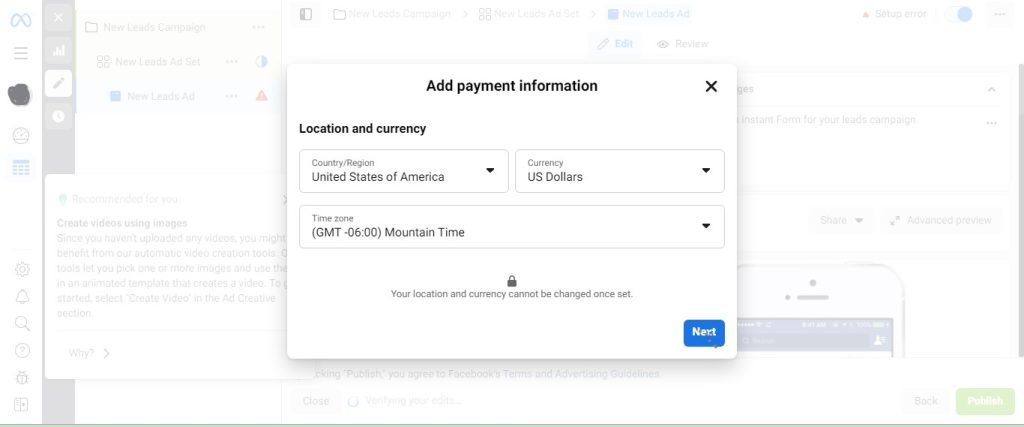Screen dimensions: 1024x427
Task: Click the Close button at bottom
Action: 315,401
